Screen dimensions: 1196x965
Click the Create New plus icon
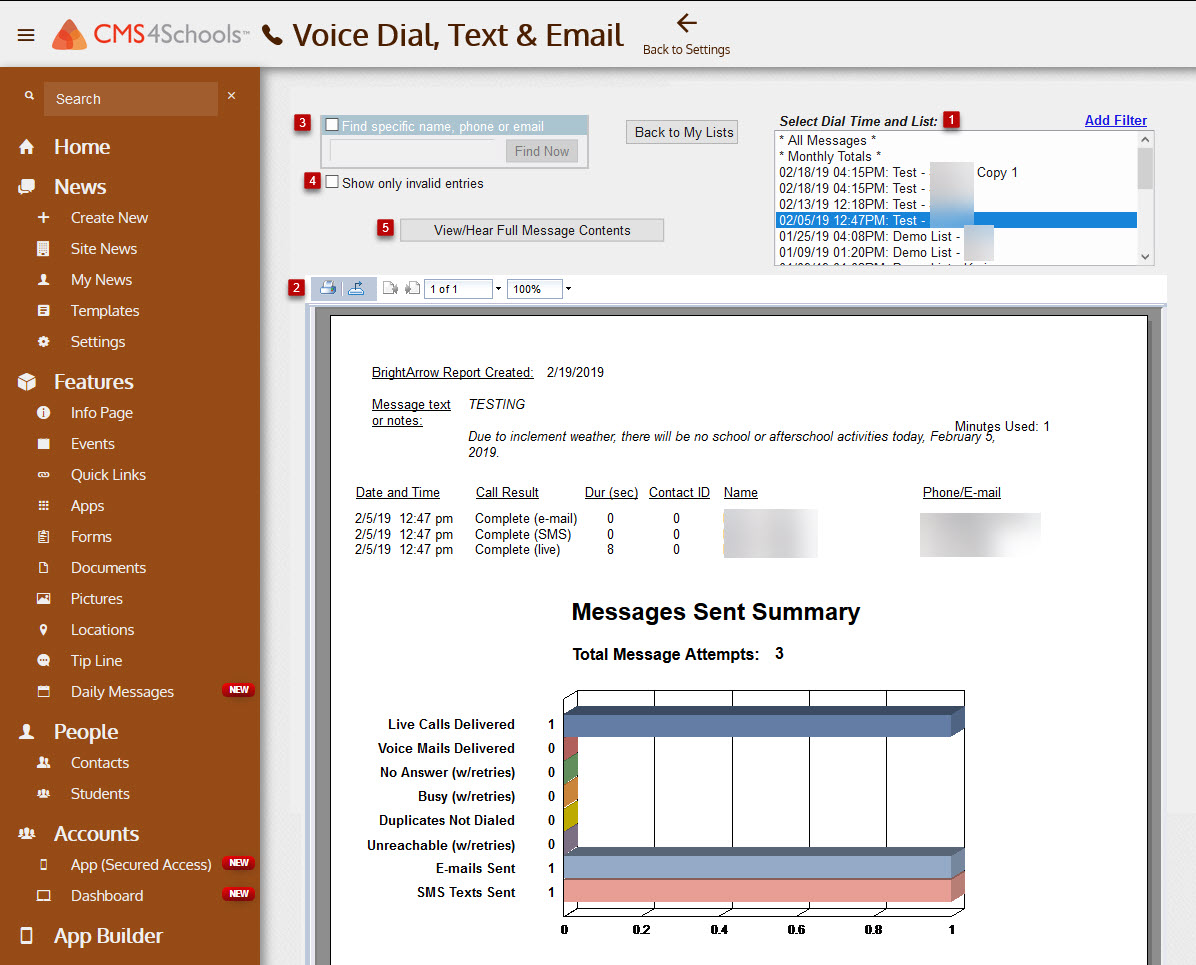pos(43,217)
